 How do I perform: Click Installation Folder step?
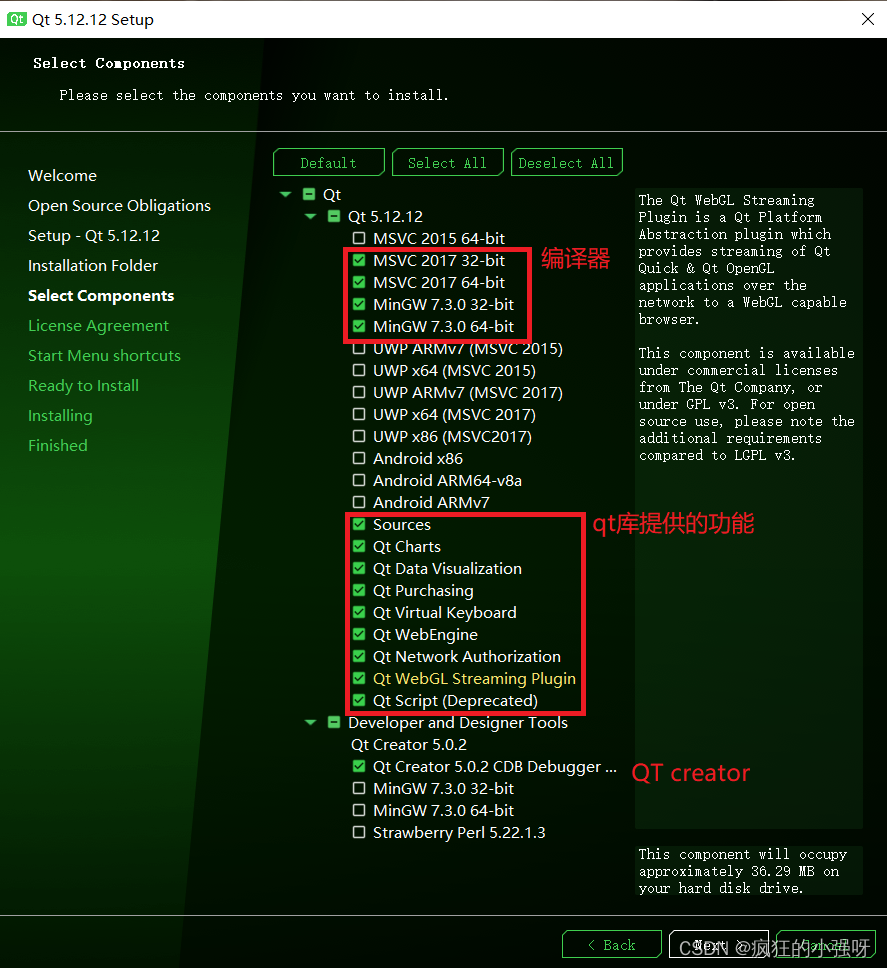(x=93, y=265)
